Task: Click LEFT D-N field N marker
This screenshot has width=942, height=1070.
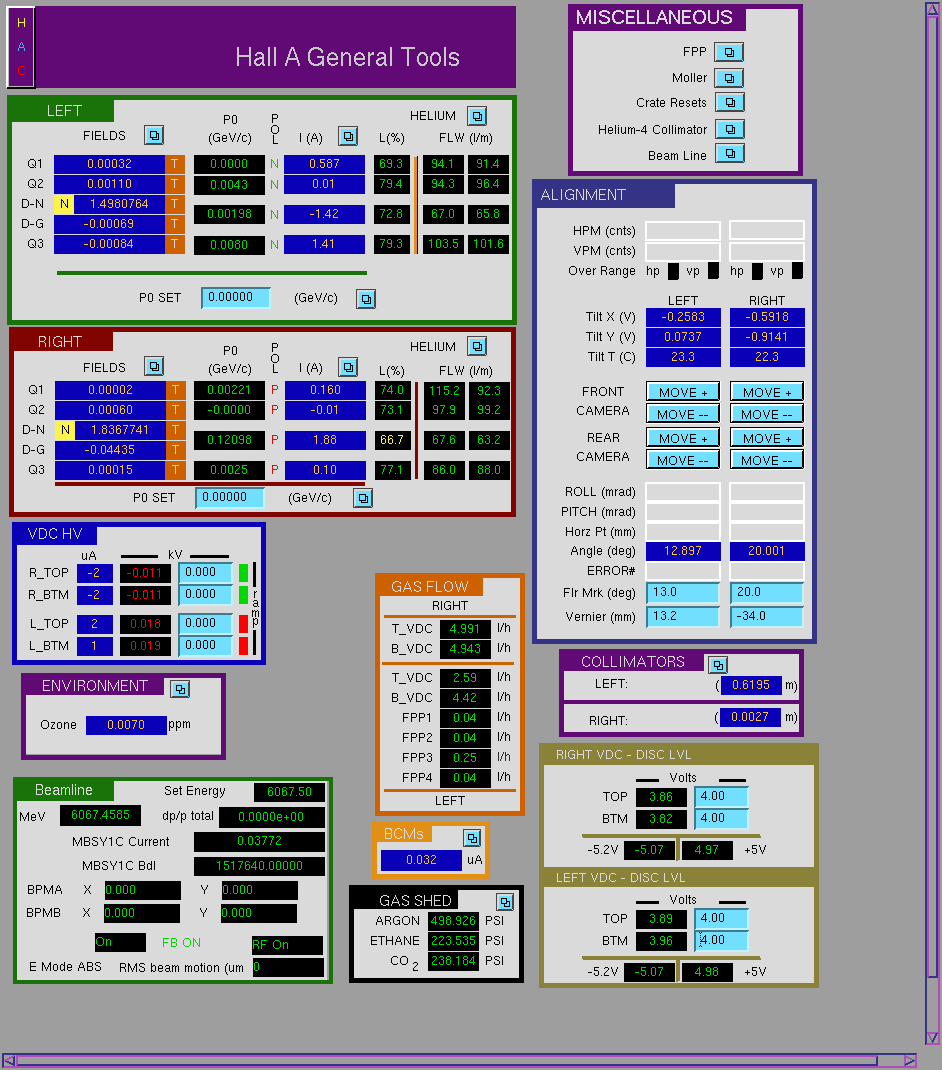Action: click(x=64, y=204)
